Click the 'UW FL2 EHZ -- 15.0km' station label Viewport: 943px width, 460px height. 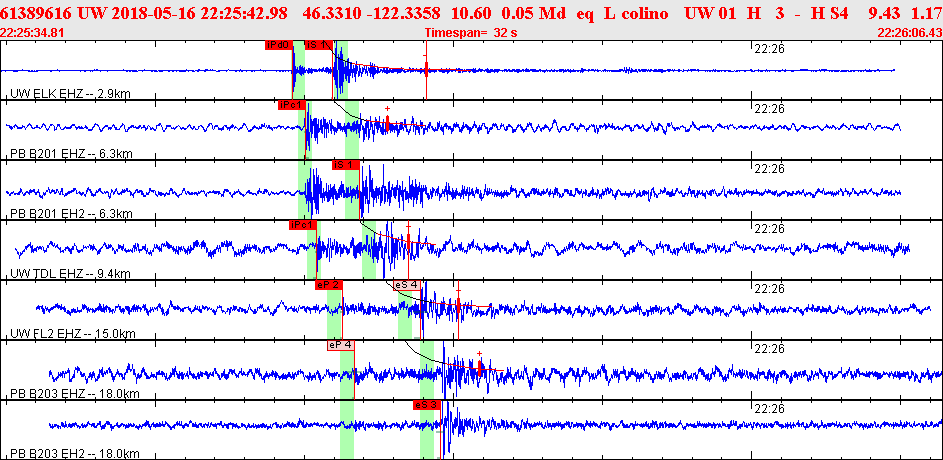coord(73,334)
